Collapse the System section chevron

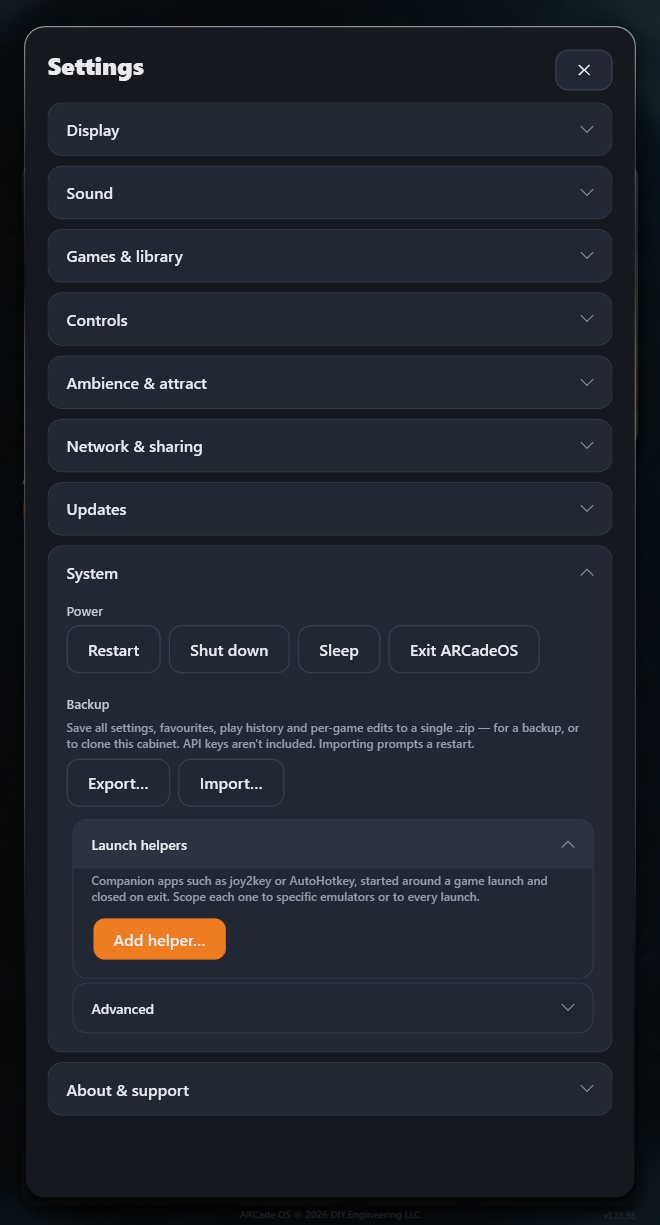(x=587, y=573)
